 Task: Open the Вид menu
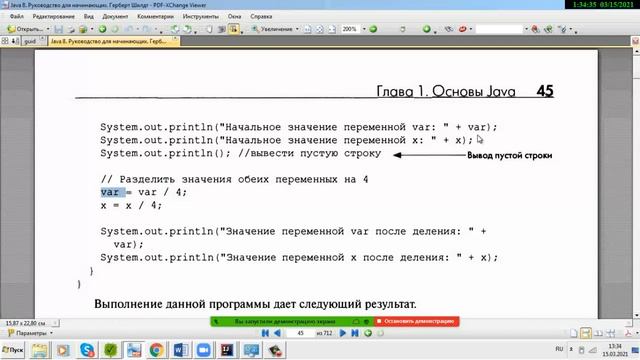(x=89, y=16)
